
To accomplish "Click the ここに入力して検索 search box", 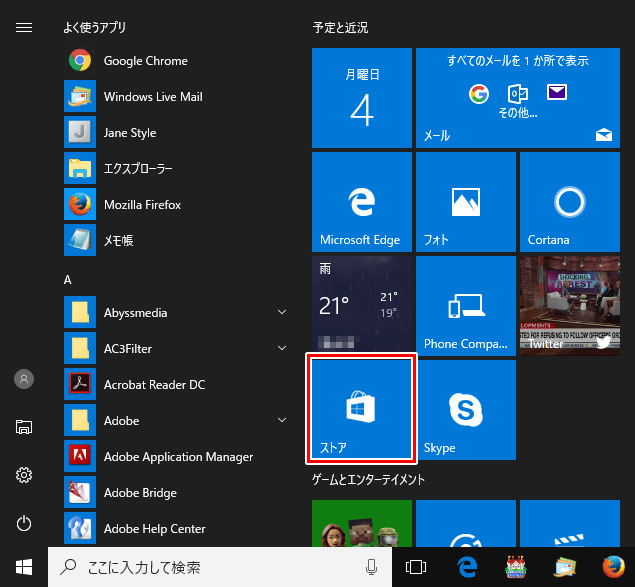I will pyautogui.click(x=220, y=567).
